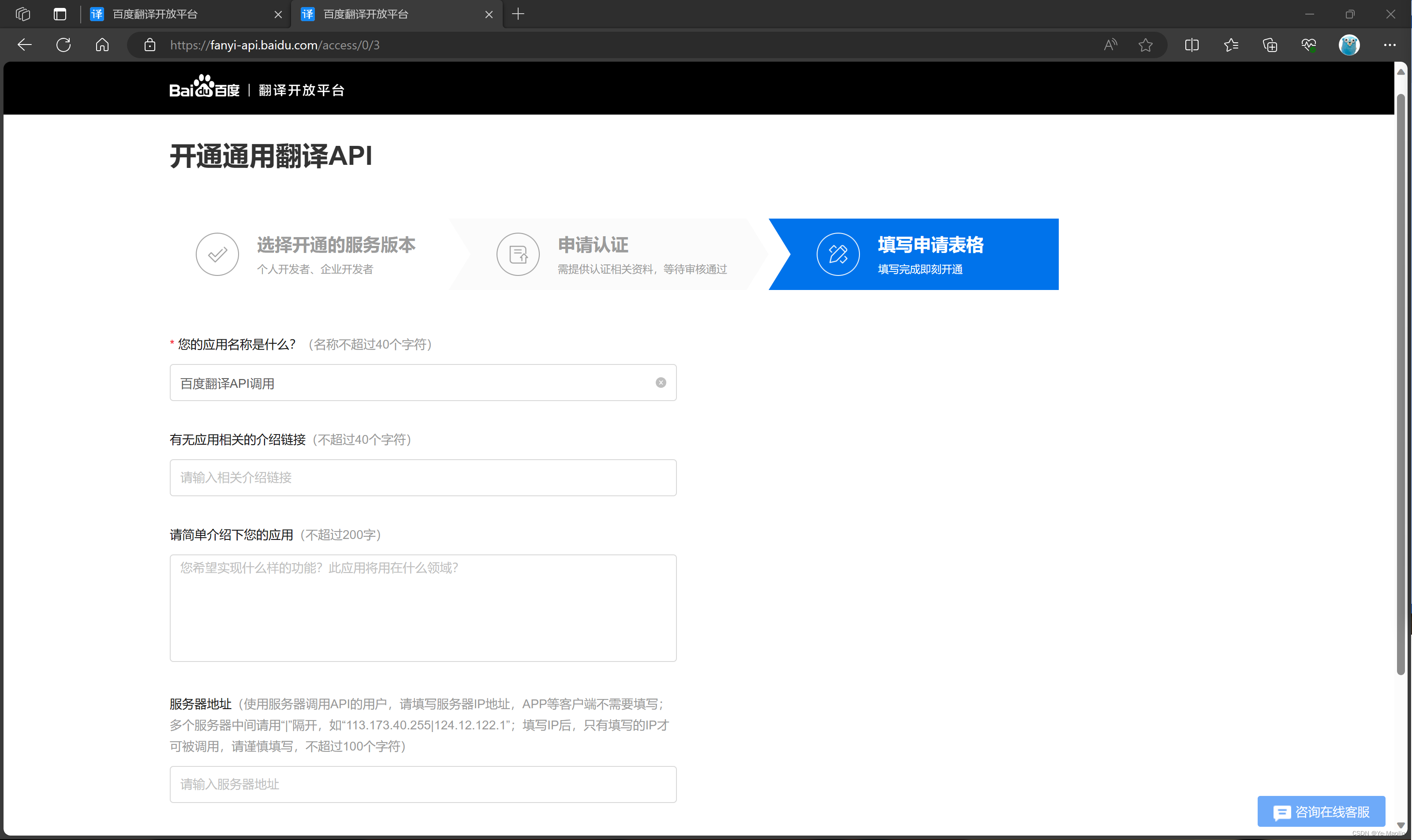Open browser collections icon
Screen dimensions: 1412x840
1270,45
